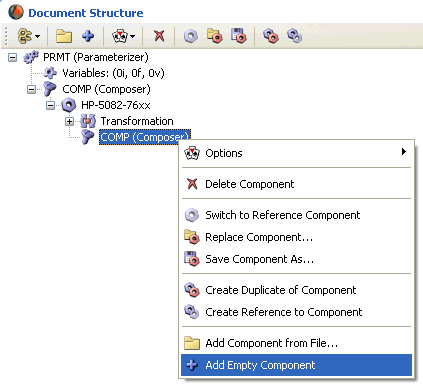Image resolution: width=423 pixels, height=385 pixels.
Task: Click the funnel icon of nested COMP
Action: click(88, 137)
